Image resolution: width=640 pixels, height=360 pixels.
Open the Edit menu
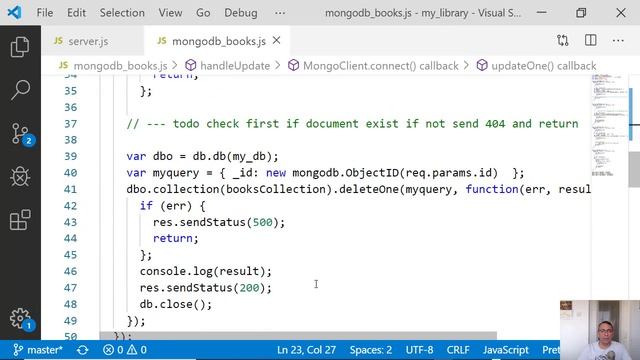76,13
